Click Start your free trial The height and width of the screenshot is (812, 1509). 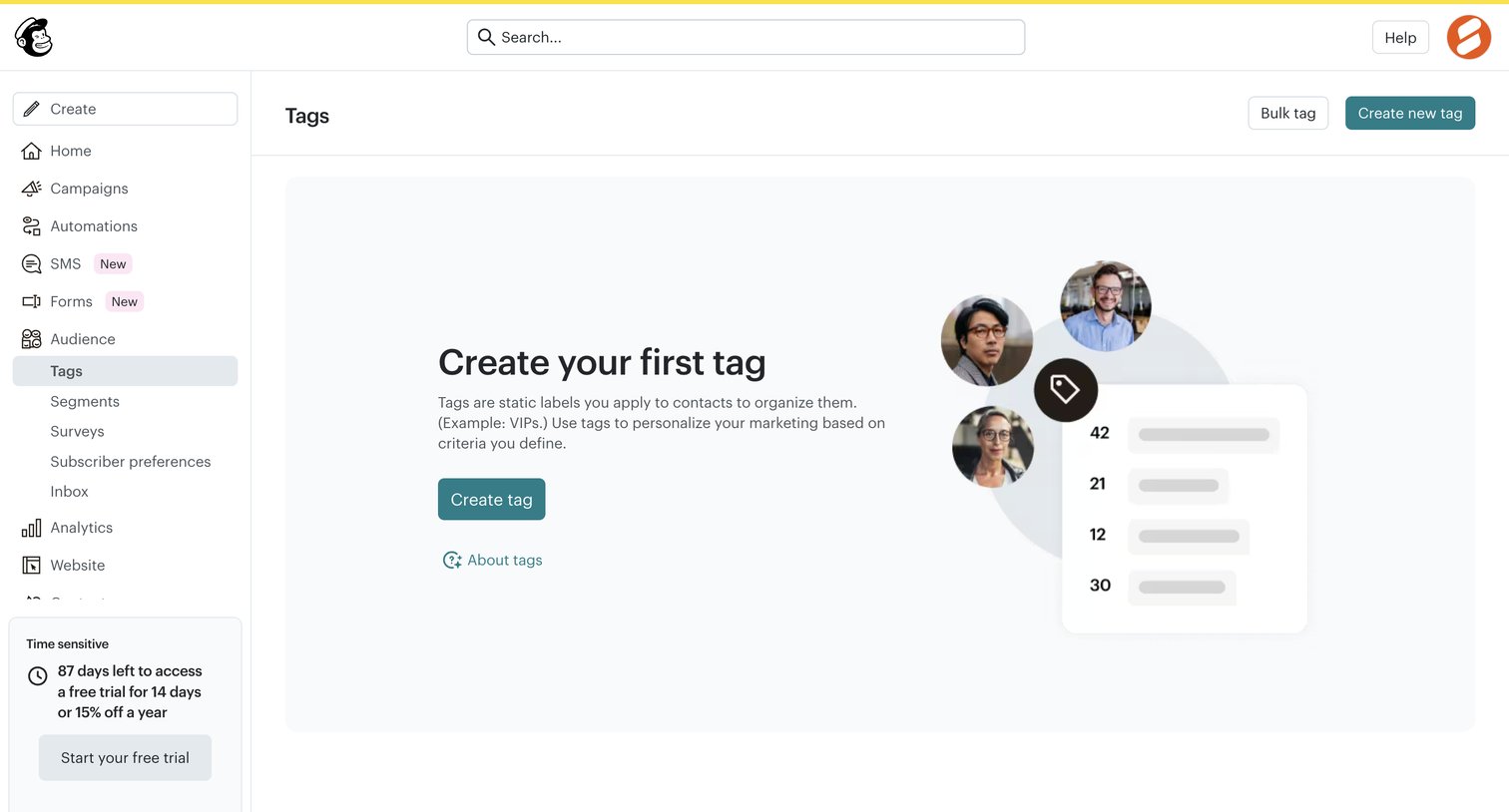[125, 758]
